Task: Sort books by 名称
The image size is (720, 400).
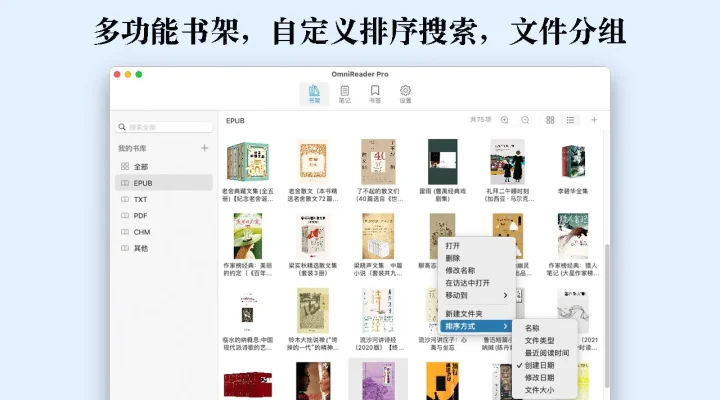Action: coord(545,328)
